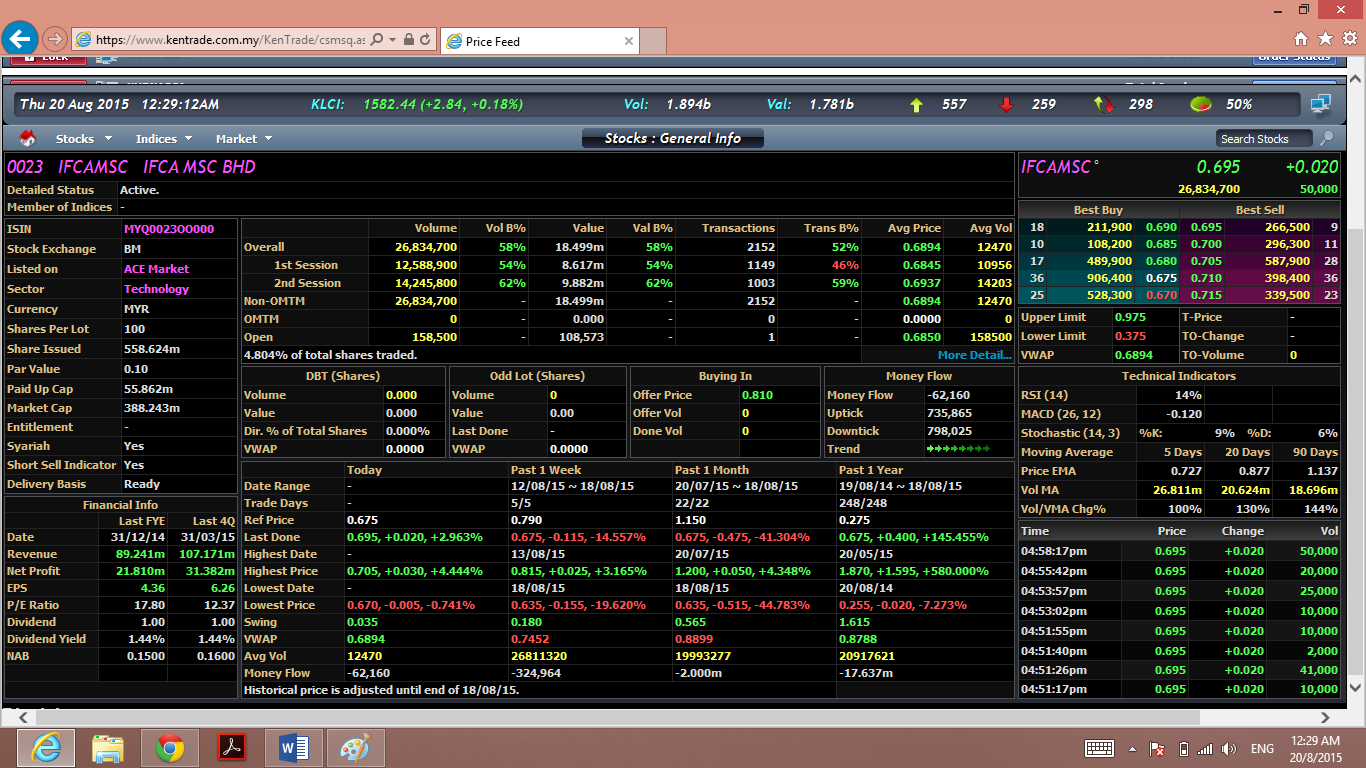
Task: Click the ISIN value MYQ0023OO000
Action: (x=169, y=229)
